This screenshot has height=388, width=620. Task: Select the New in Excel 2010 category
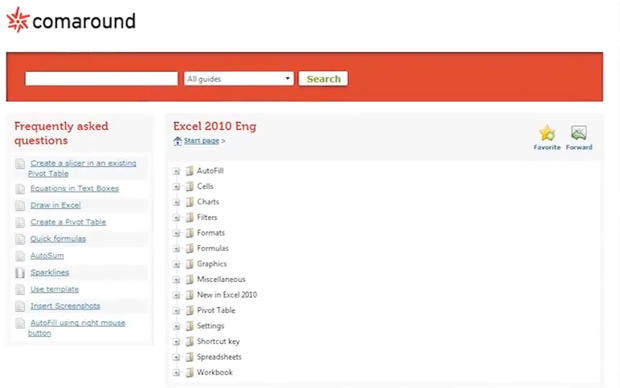click(x=227, y=295)
